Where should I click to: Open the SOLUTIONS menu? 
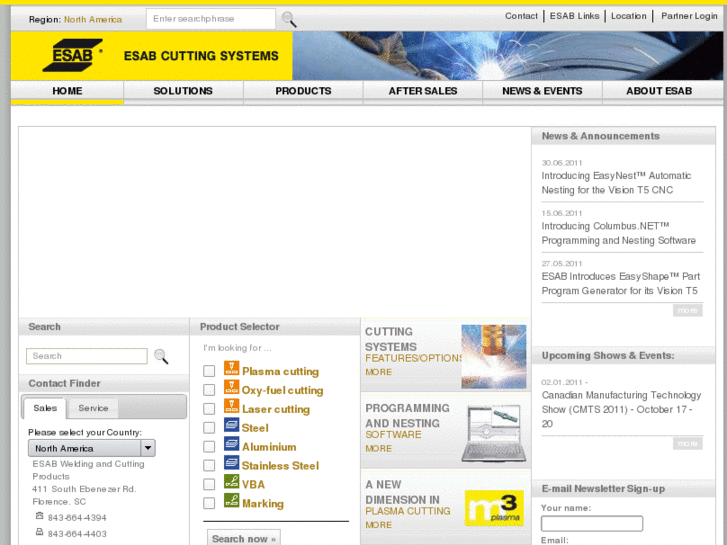click(183, 91)
